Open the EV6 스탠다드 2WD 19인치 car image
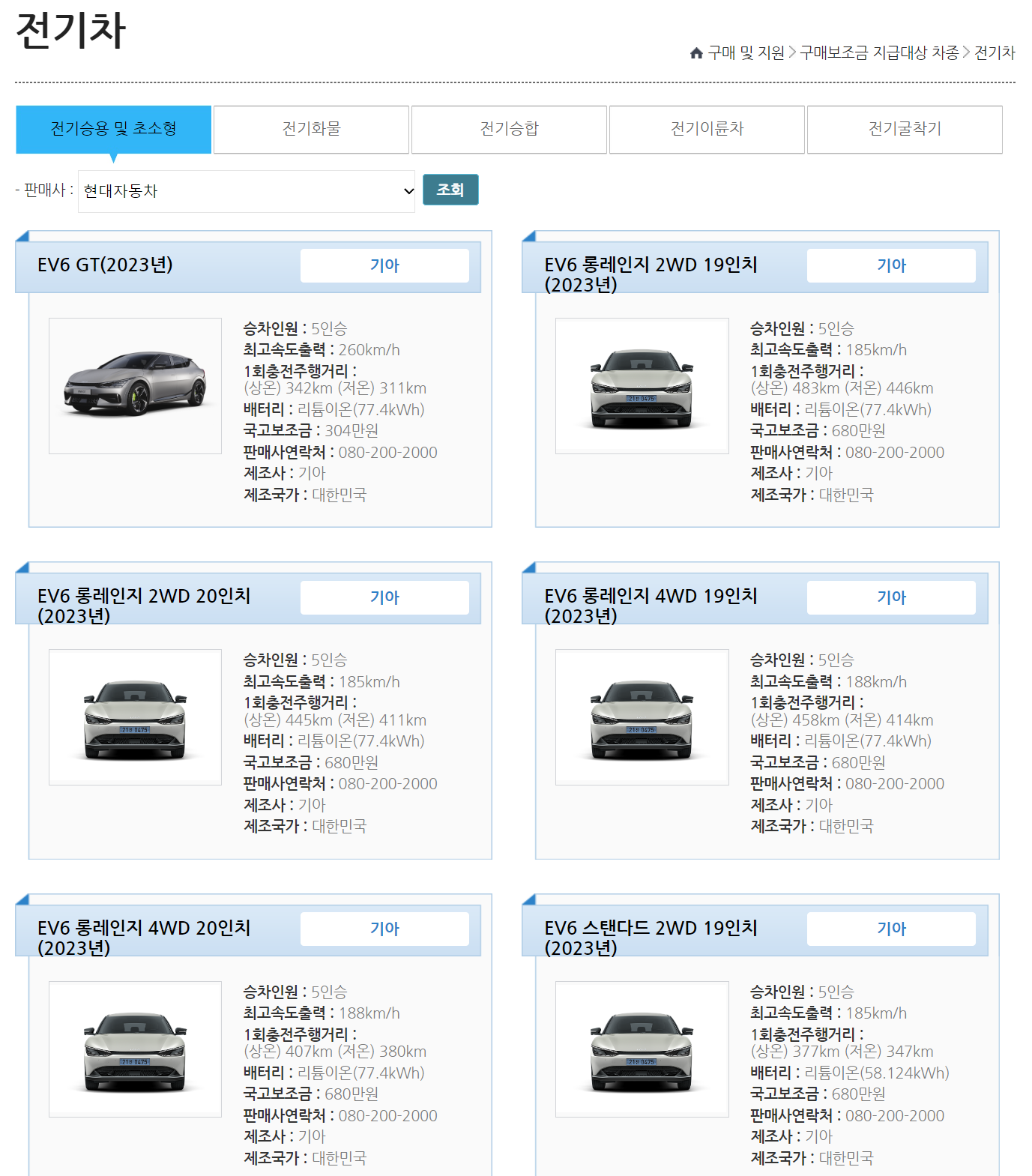1032x1176 pixels. click(642, 1049)
